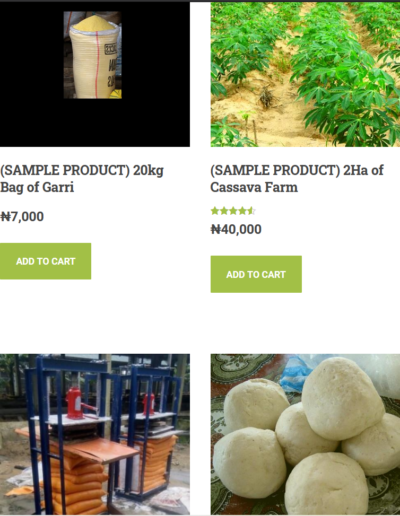This screenshot has width=400, height=516.
Task: Open the 20kg Bag of Garri title link
Action: [x=82, y=178]
